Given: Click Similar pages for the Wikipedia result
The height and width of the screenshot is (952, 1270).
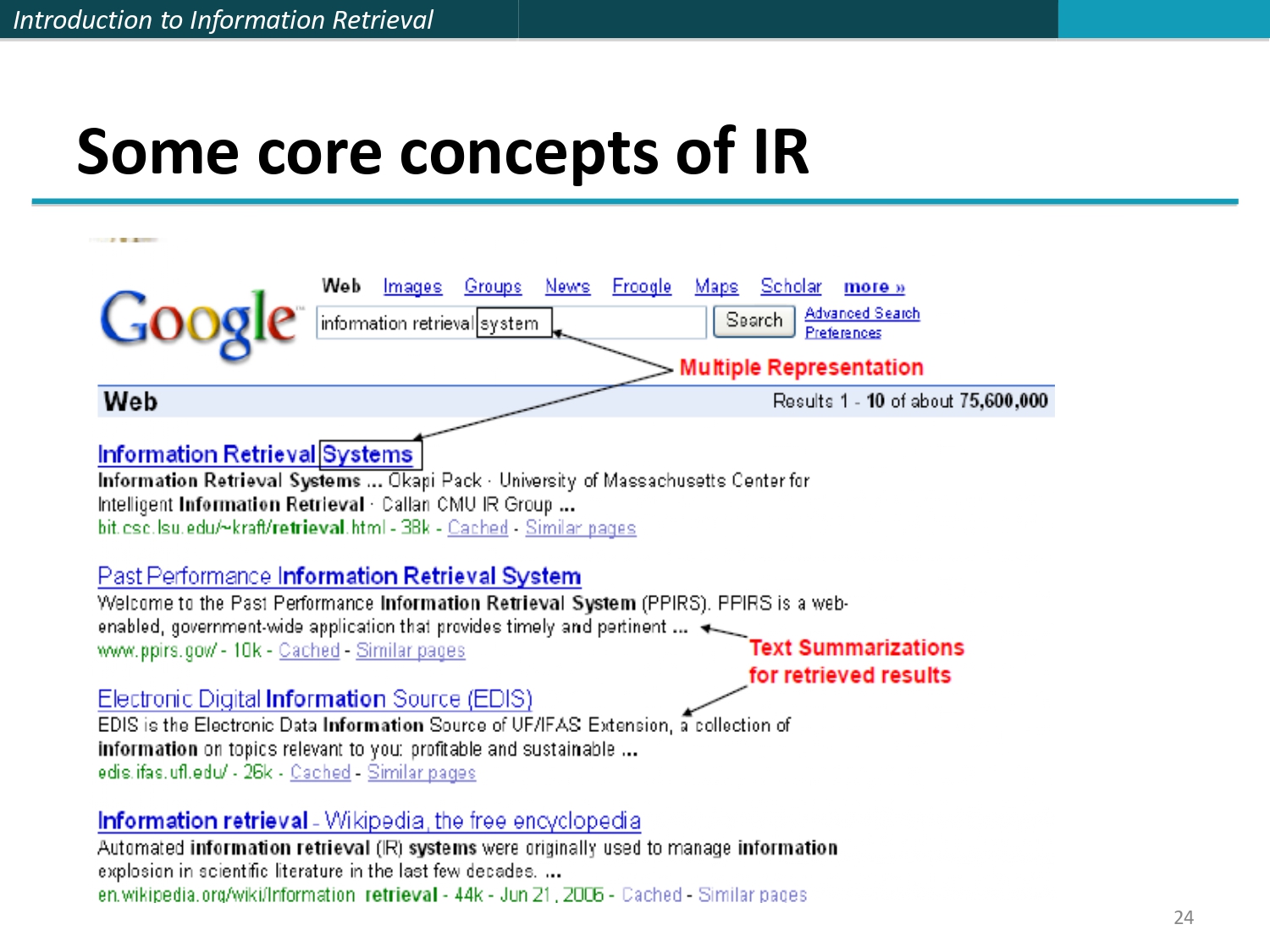Looking at the screenshot, I should (752, 894).
